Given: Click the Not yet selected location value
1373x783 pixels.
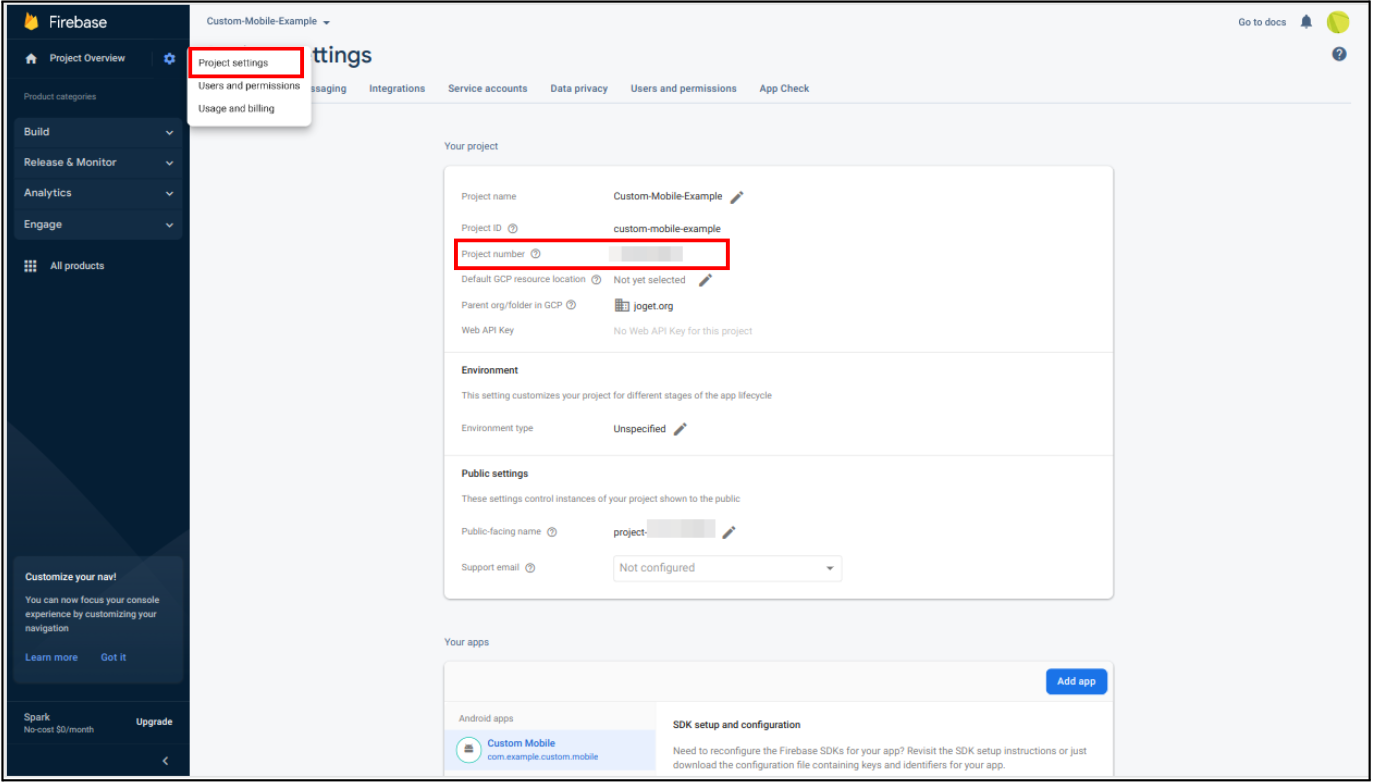Looking at the screenshot, I should click(649, 280).
